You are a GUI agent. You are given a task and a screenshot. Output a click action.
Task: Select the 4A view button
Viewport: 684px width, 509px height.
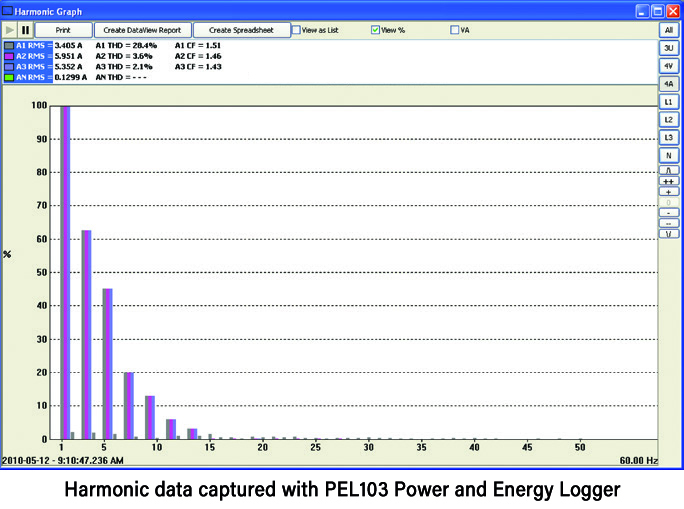[x=669, y=84]
